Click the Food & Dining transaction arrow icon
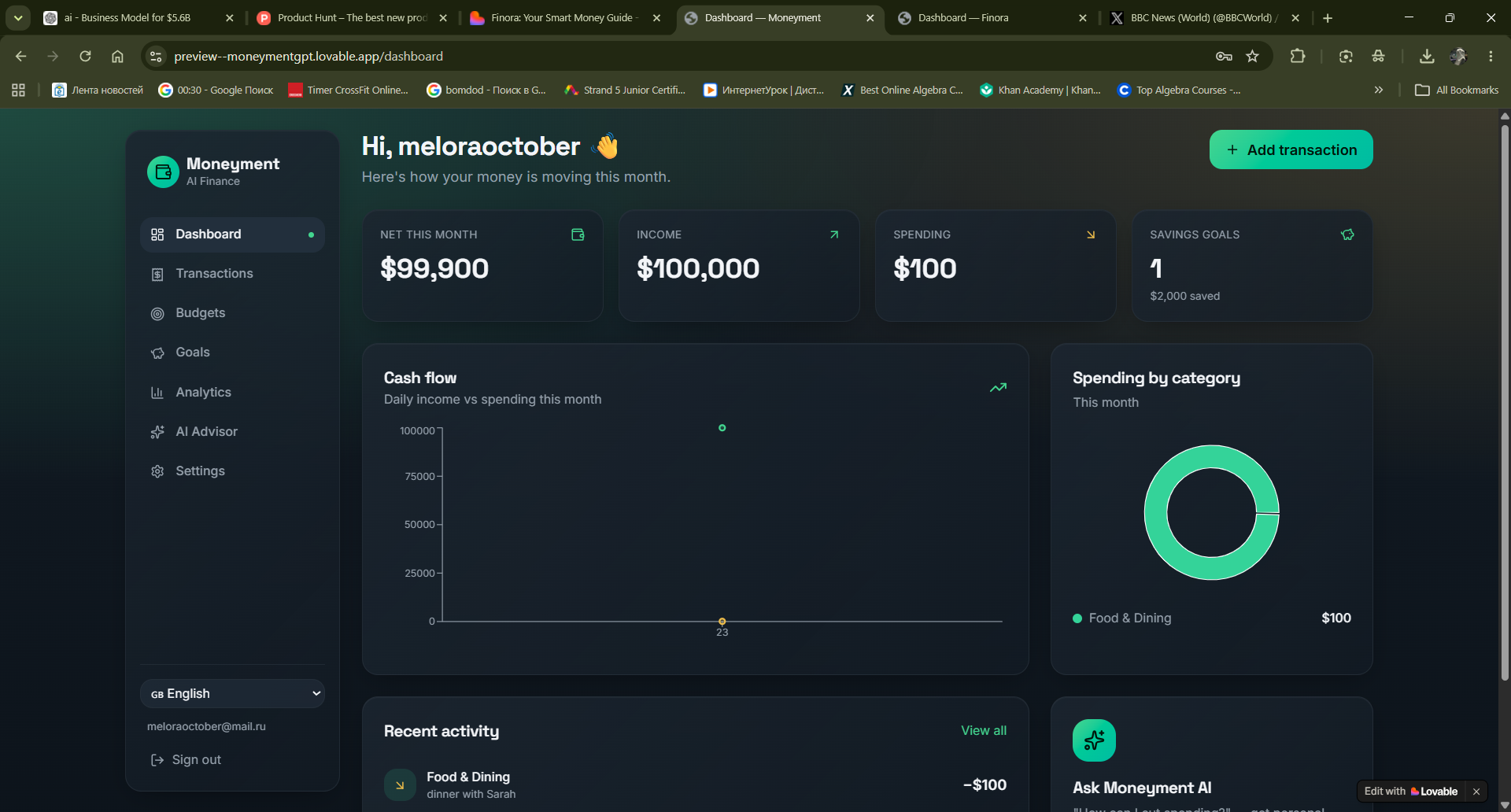 pos(400,784)
